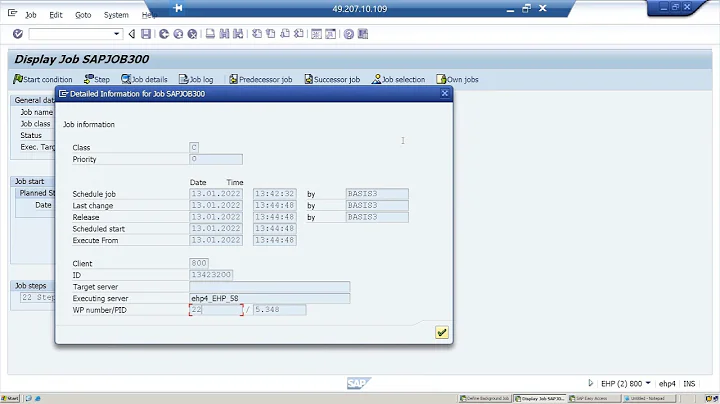This screenshot has width=720, height=404.
Task: Open the command field dropdown arrow
Action: [117, 34]
